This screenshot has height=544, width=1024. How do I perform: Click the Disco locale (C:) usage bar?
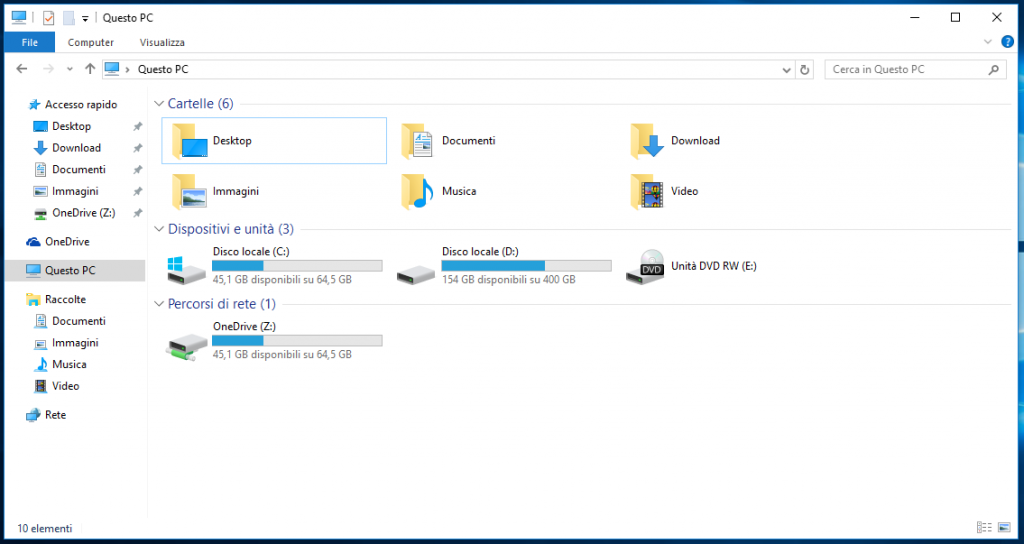click(297, 266)
